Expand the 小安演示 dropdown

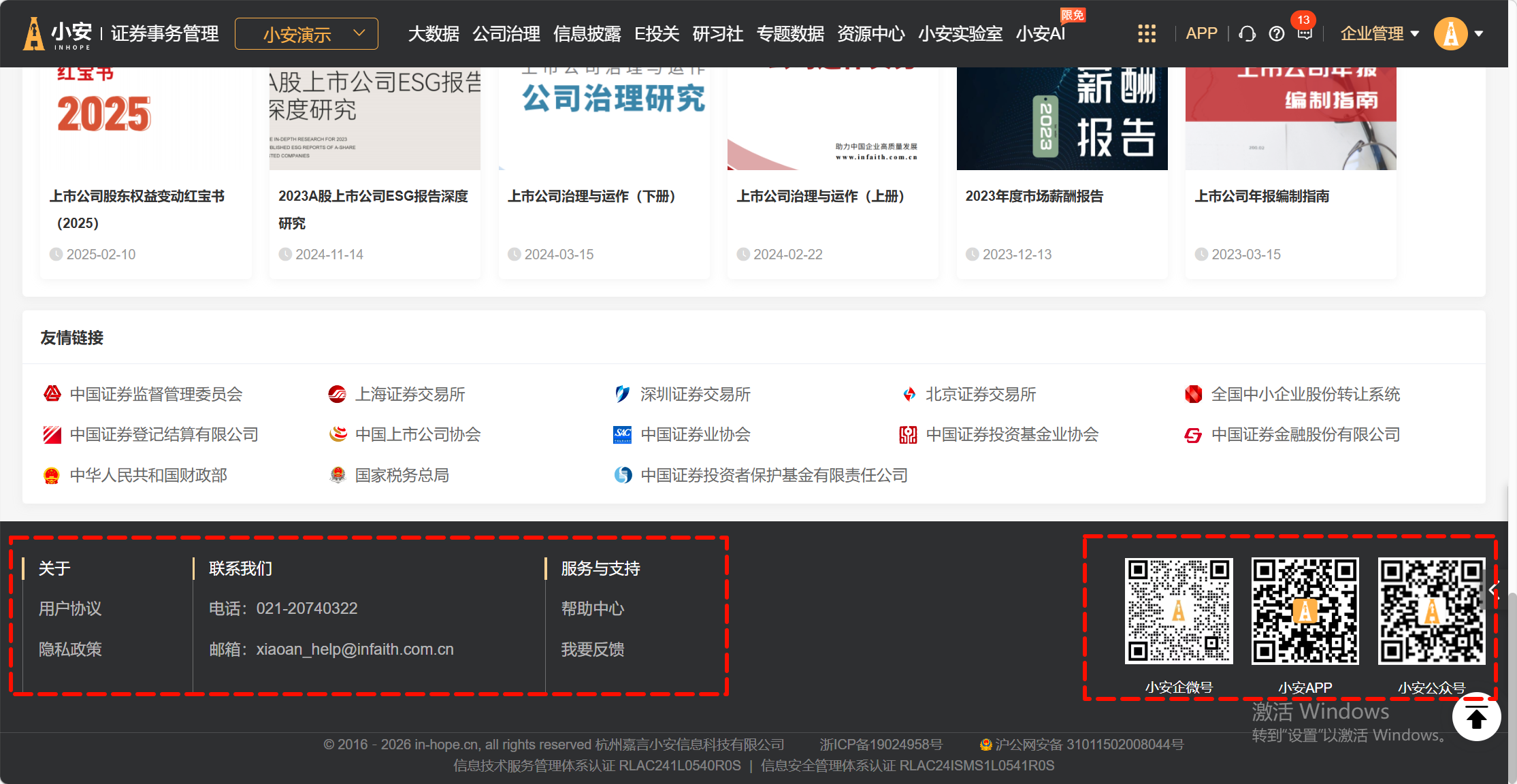[306, 33]
